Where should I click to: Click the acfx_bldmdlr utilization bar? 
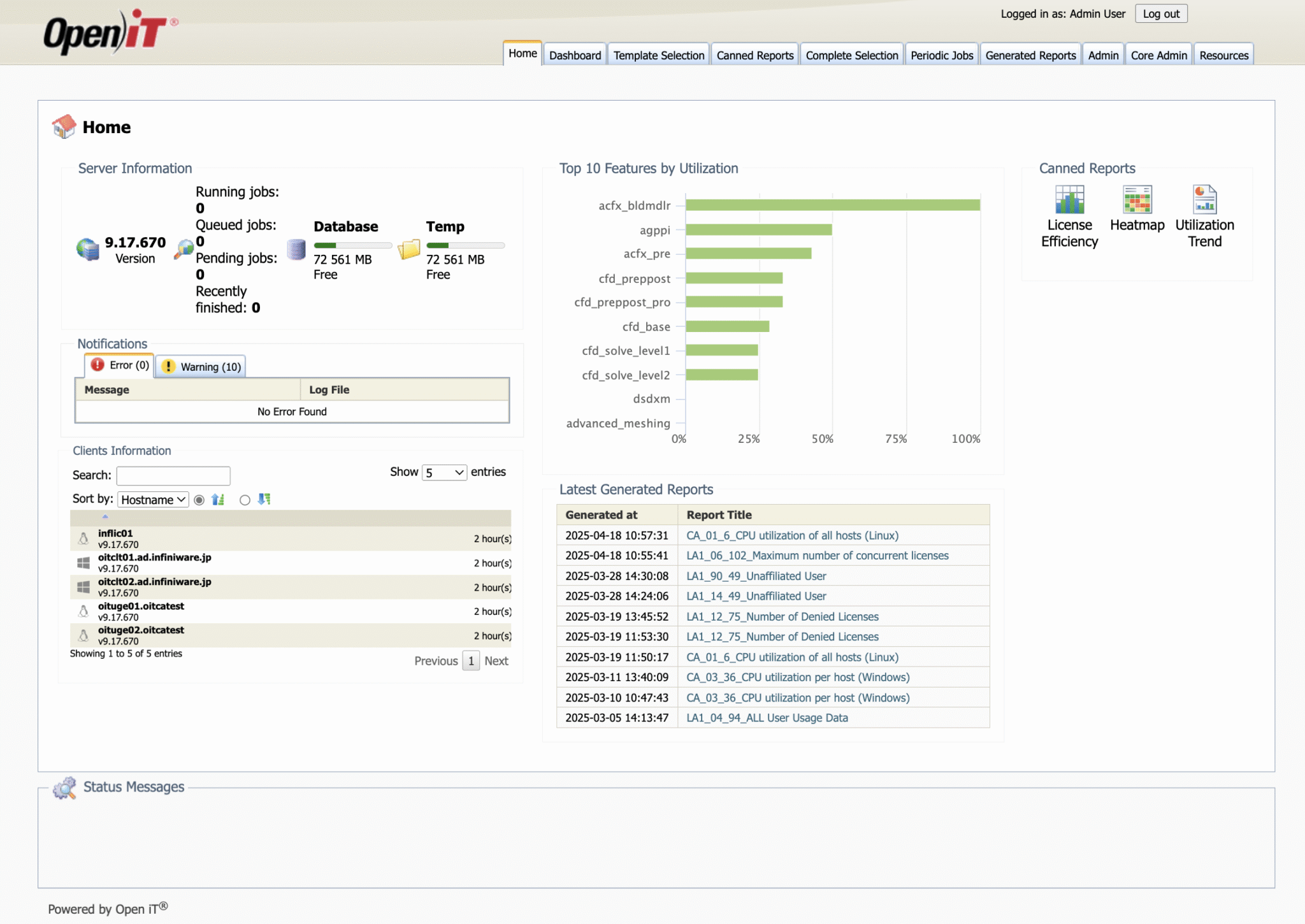point(832,205)
